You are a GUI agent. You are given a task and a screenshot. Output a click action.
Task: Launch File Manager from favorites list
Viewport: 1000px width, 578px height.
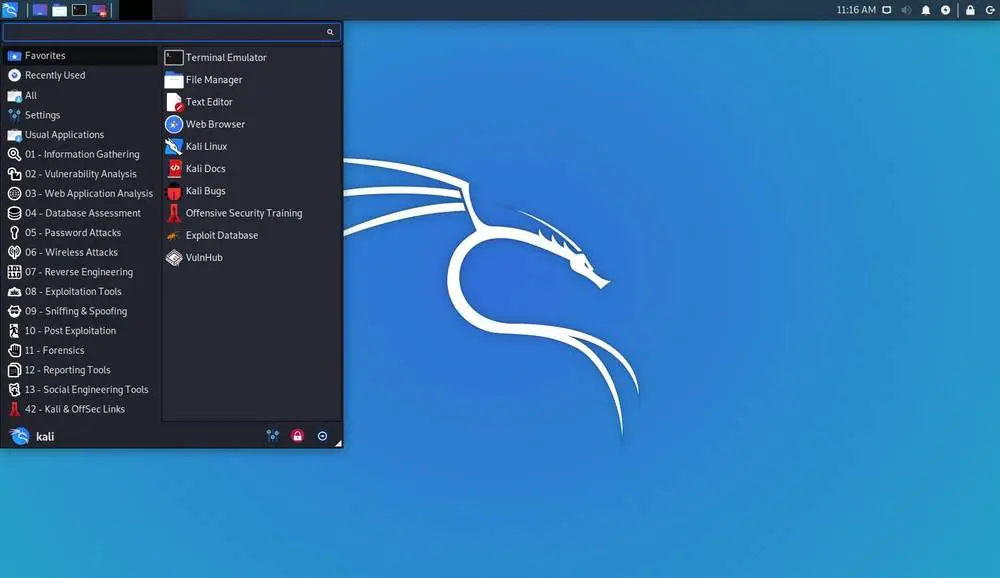[x=252, y=80]
